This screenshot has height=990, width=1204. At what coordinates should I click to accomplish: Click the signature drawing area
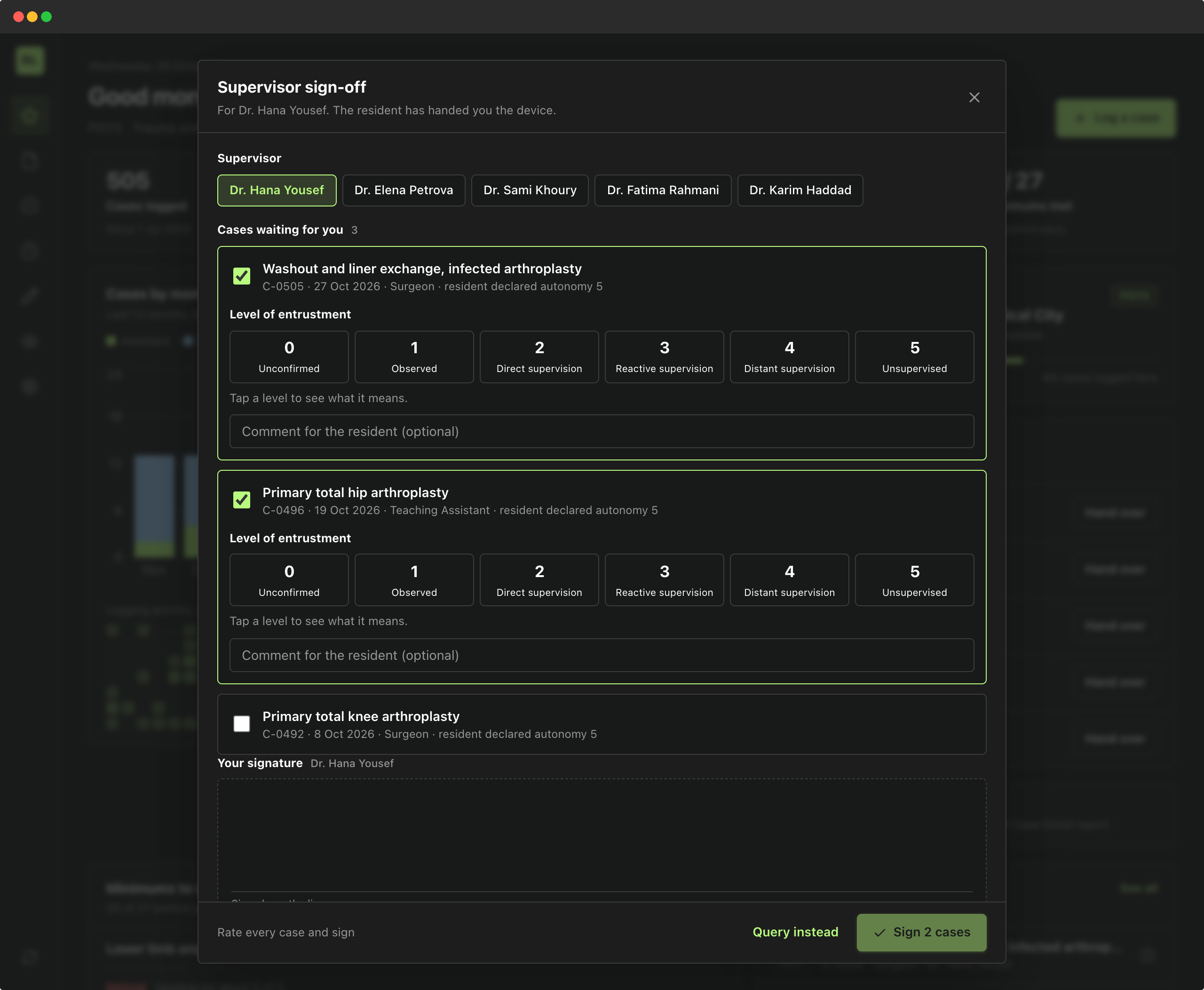pos(602,840)
